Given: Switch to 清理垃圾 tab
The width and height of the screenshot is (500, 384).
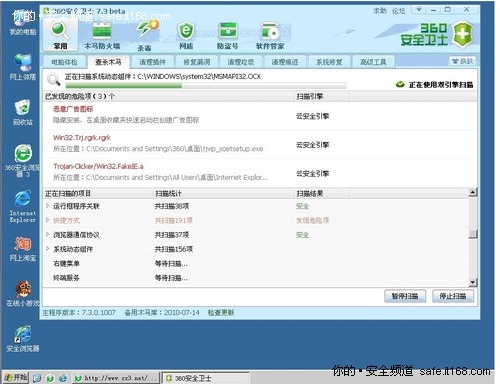Looking at the screenshot, I should 241,62.
